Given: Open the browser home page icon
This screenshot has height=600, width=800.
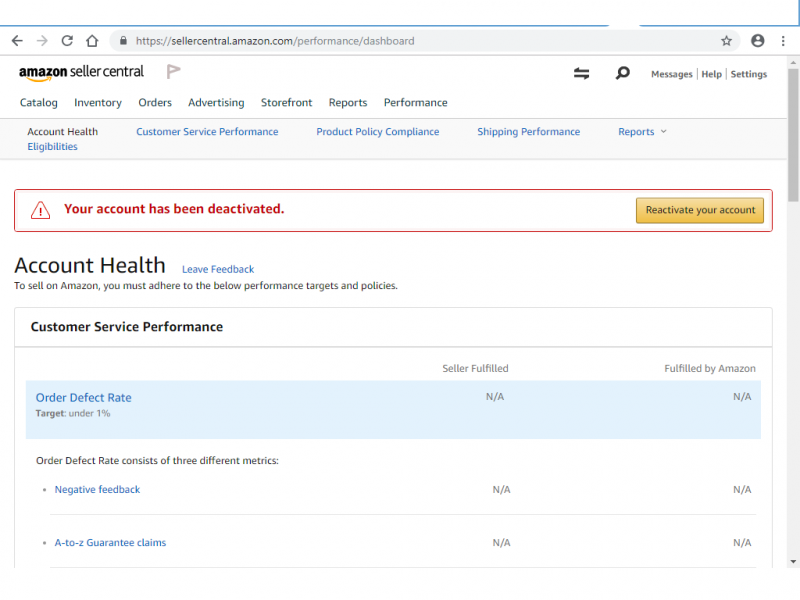Looking at the screenshot, I should click(x=92, y=41).
